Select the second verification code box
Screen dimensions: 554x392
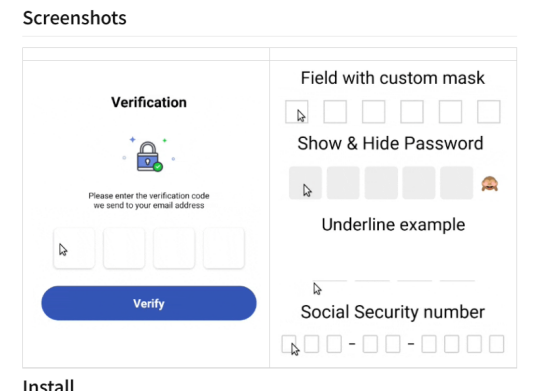(124, 248)
